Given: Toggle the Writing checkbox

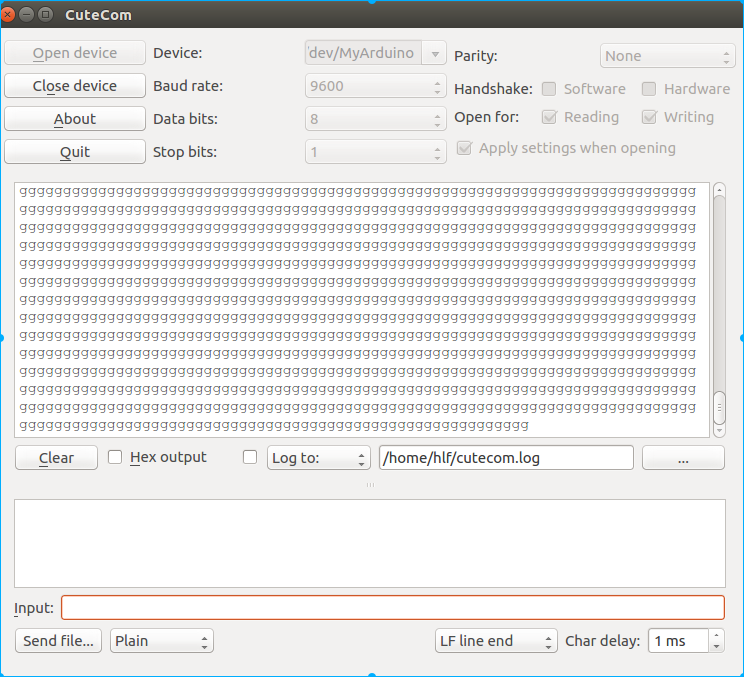Looking at the screenshot, I should (649, 117).
